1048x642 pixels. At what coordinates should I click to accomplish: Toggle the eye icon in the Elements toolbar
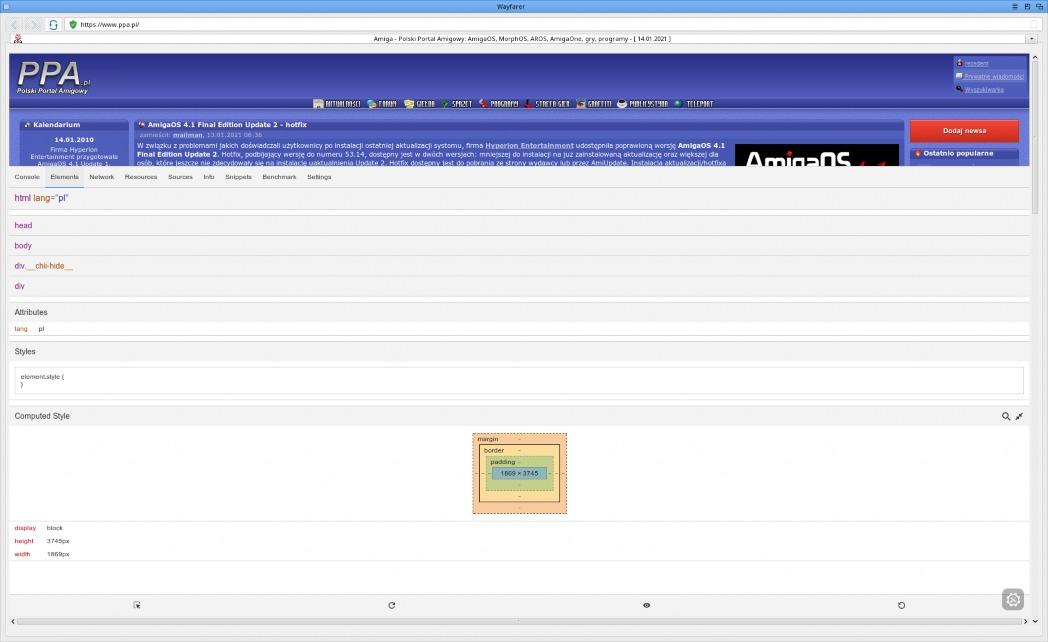tap(646, 605)
